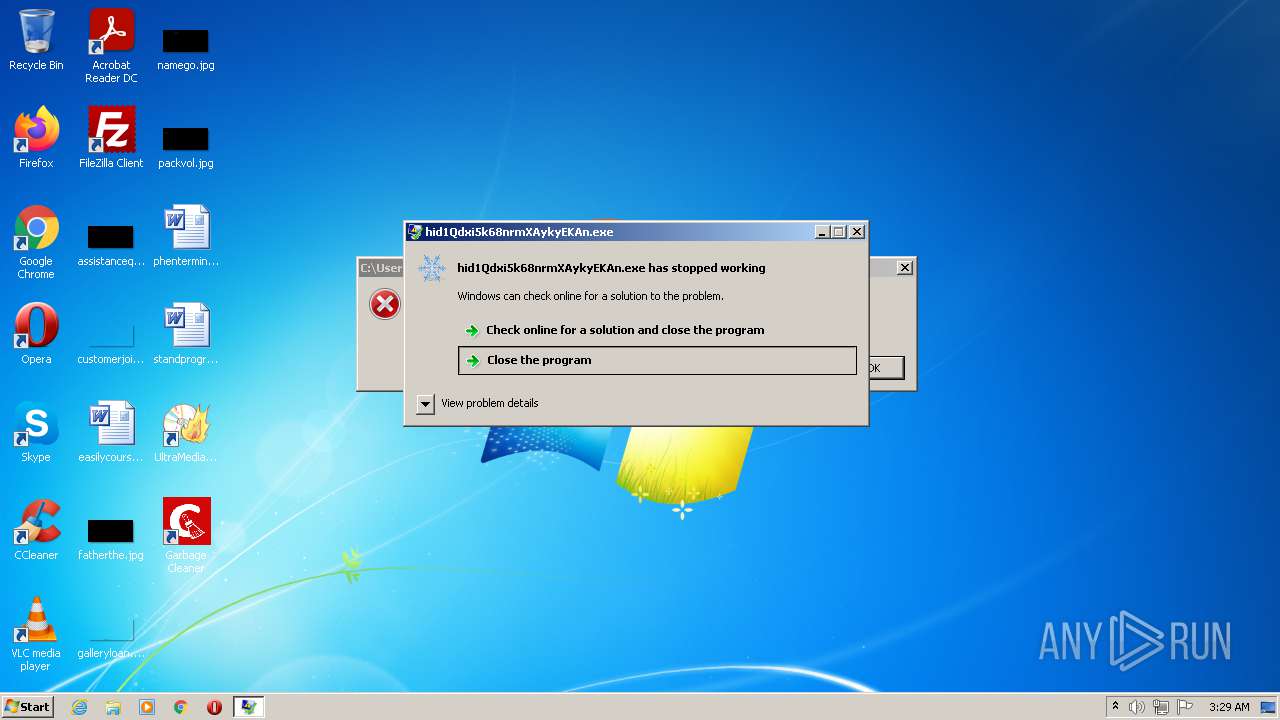
Task: Launch Firefox from desktop
Action: coord(36,138)
